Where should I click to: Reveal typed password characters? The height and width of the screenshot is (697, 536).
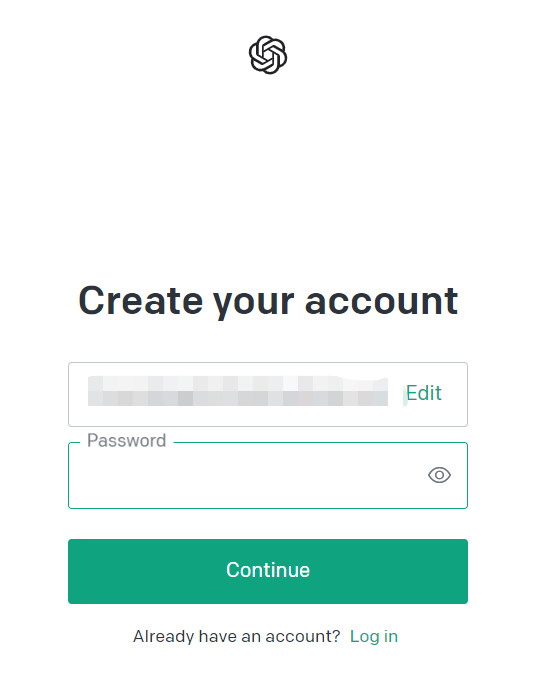[x=439, y=475]
